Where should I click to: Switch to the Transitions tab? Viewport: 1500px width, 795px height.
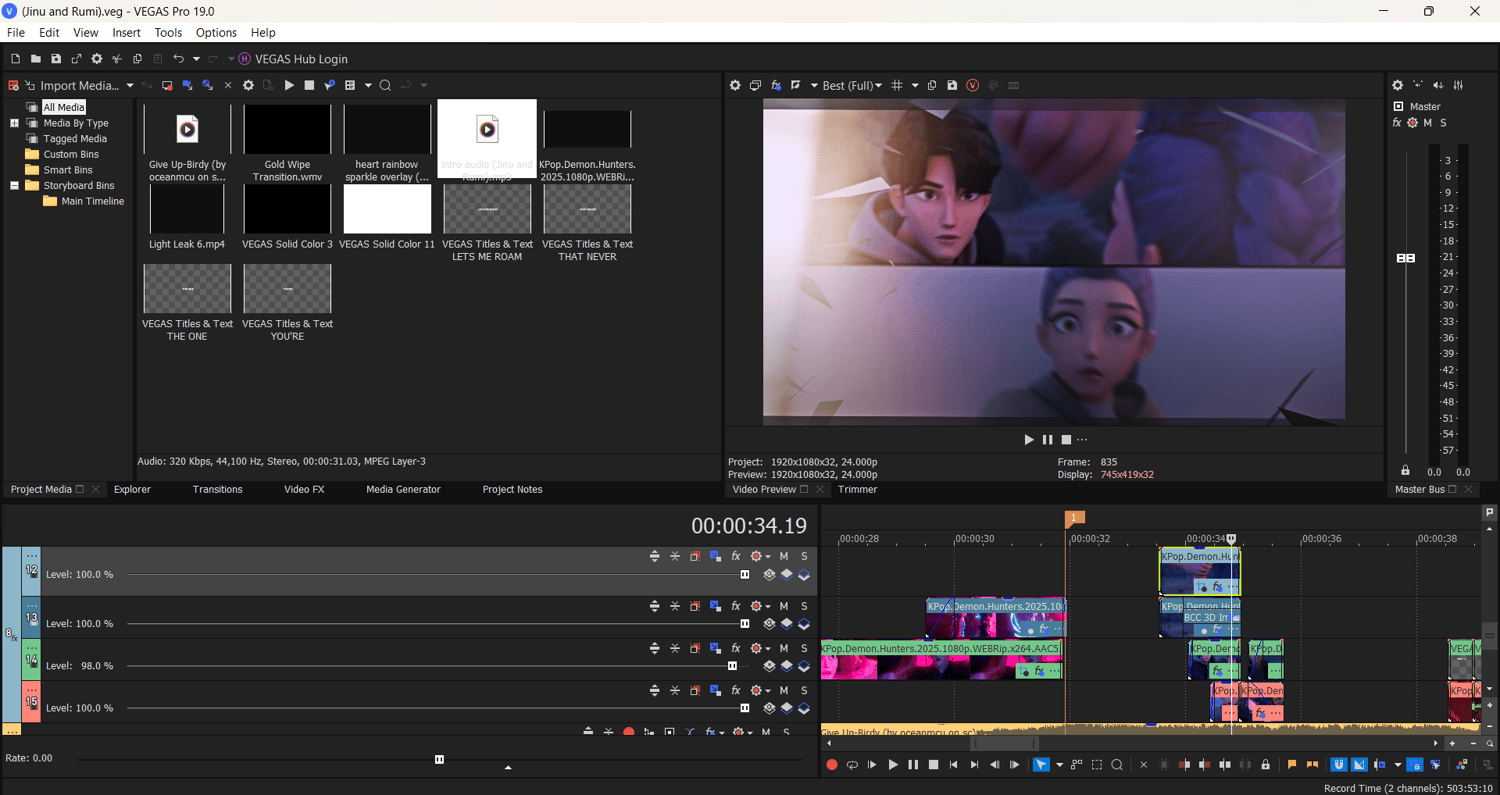(218, 489)
